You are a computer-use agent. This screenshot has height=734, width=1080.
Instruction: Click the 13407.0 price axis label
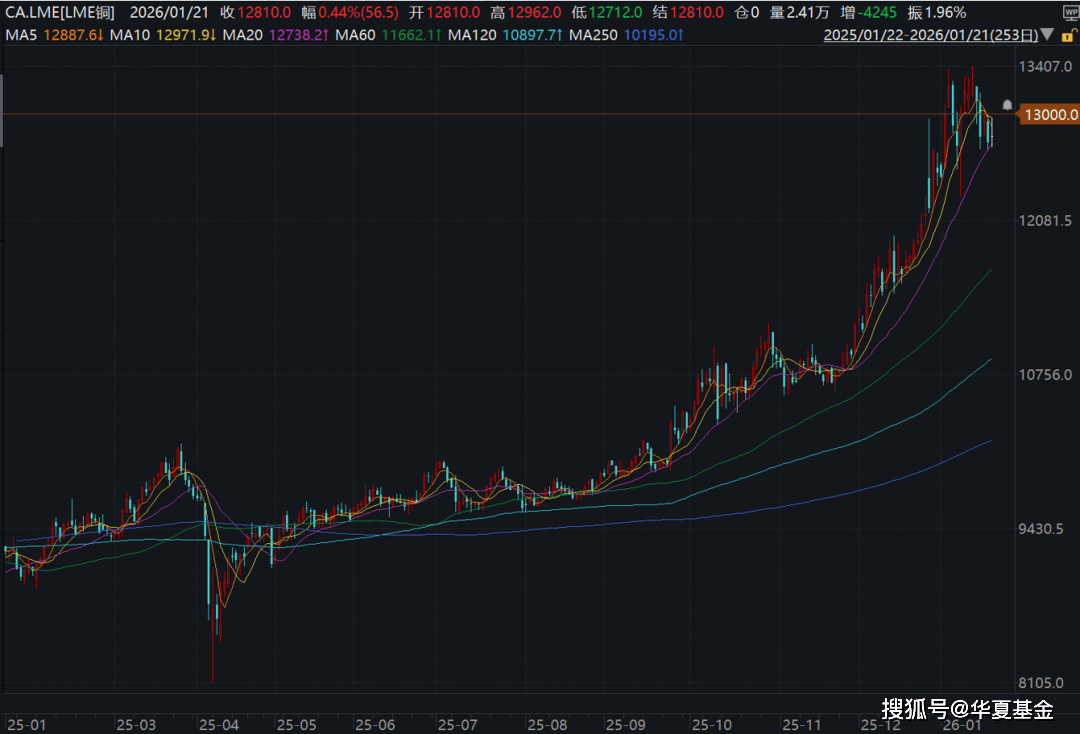[1045, 67]
